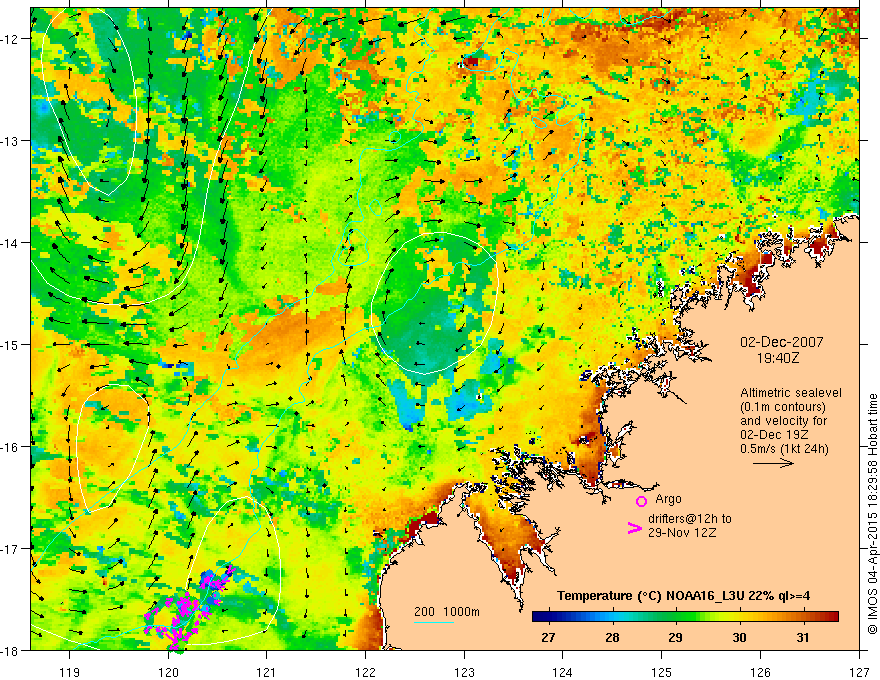Click the longitude label '120'
This screenshot has width=880, height=680.
[x=168, y=671]
